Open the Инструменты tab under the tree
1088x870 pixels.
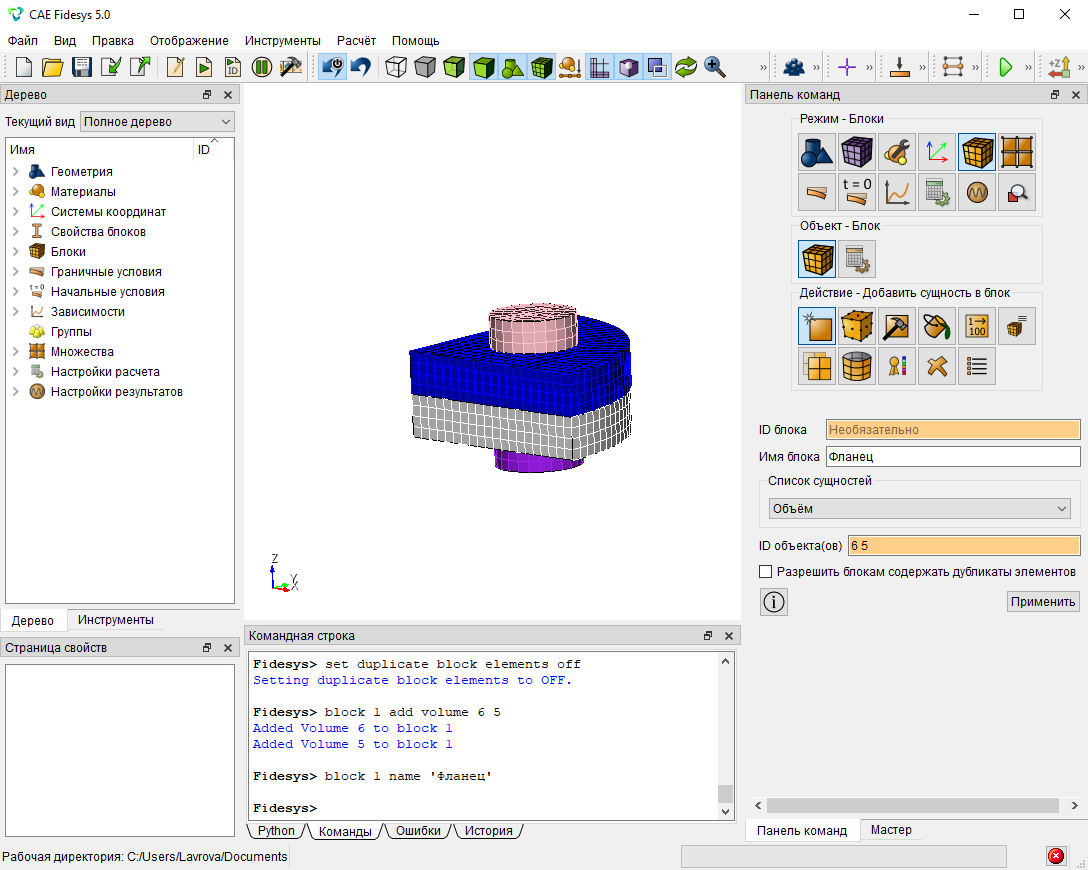click(116, 620)
